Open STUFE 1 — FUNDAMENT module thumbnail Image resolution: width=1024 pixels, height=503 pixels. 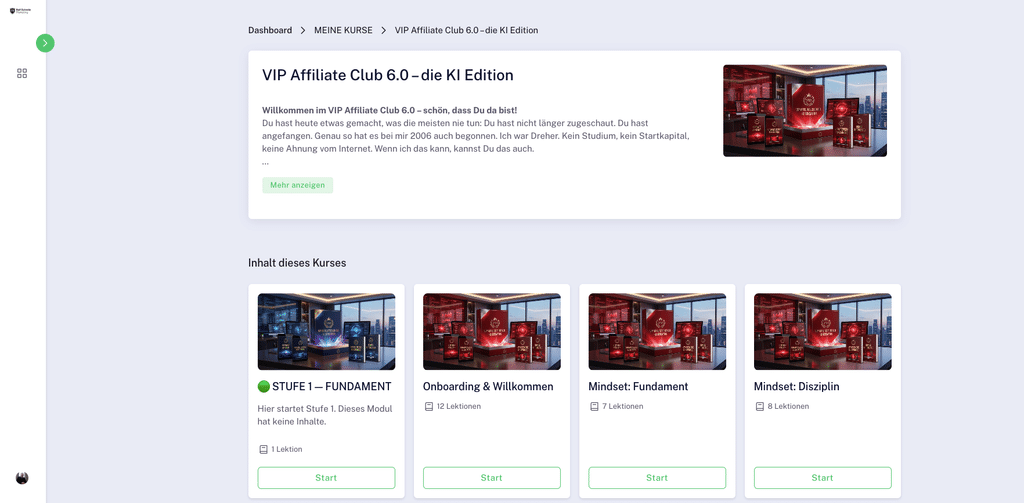click(x=327, y=332)
